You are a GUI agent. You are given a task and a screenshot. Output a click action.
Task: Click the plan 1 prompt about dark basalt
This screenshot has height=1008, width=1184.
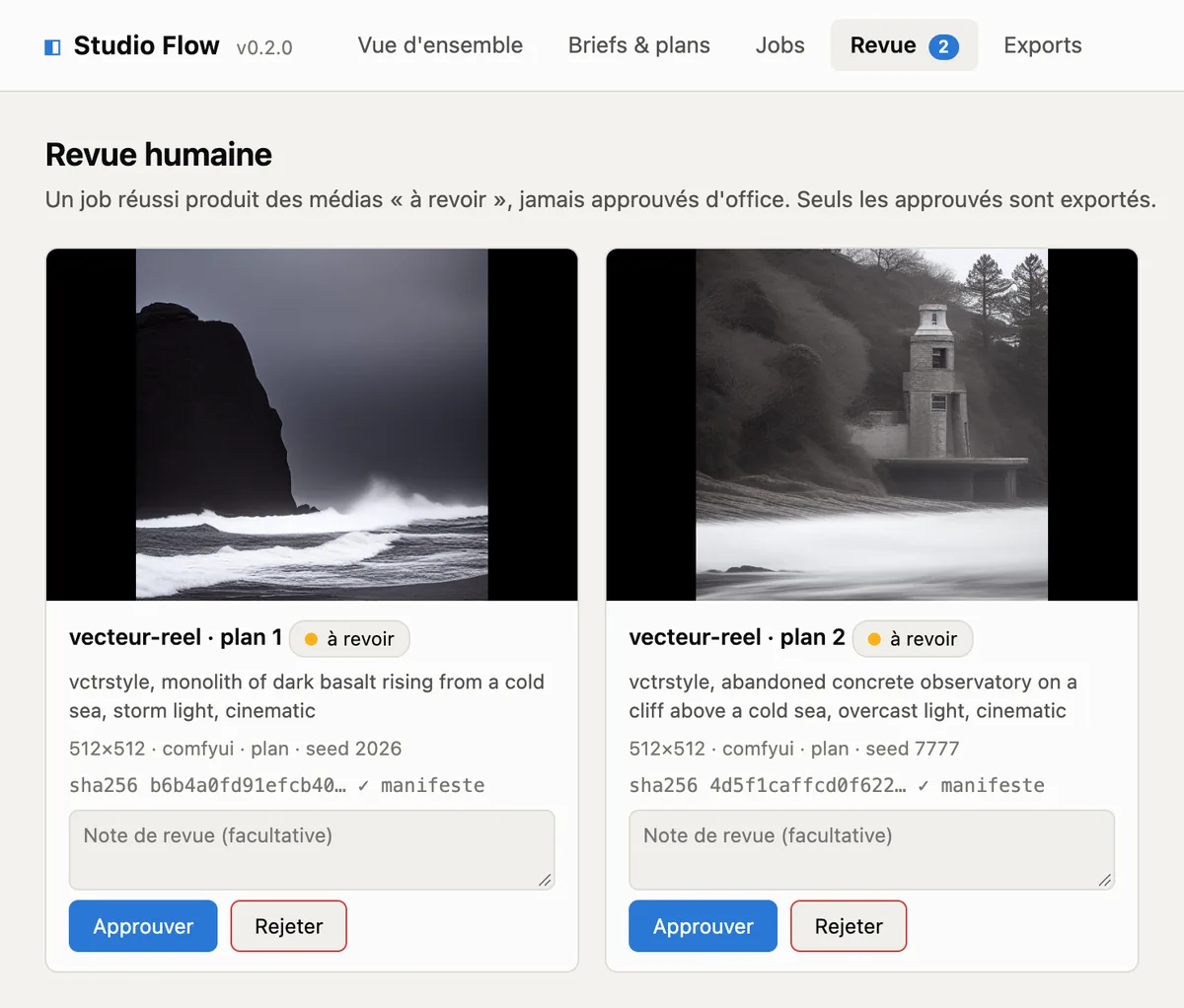pos(307,696)
